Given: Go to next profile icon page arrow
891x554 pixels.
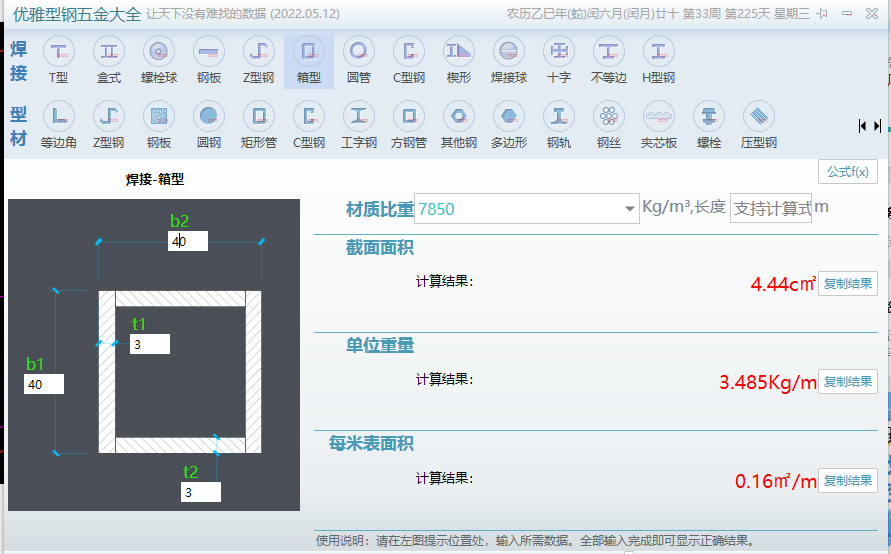Looking at the screenshot, I should pos(877,126).
